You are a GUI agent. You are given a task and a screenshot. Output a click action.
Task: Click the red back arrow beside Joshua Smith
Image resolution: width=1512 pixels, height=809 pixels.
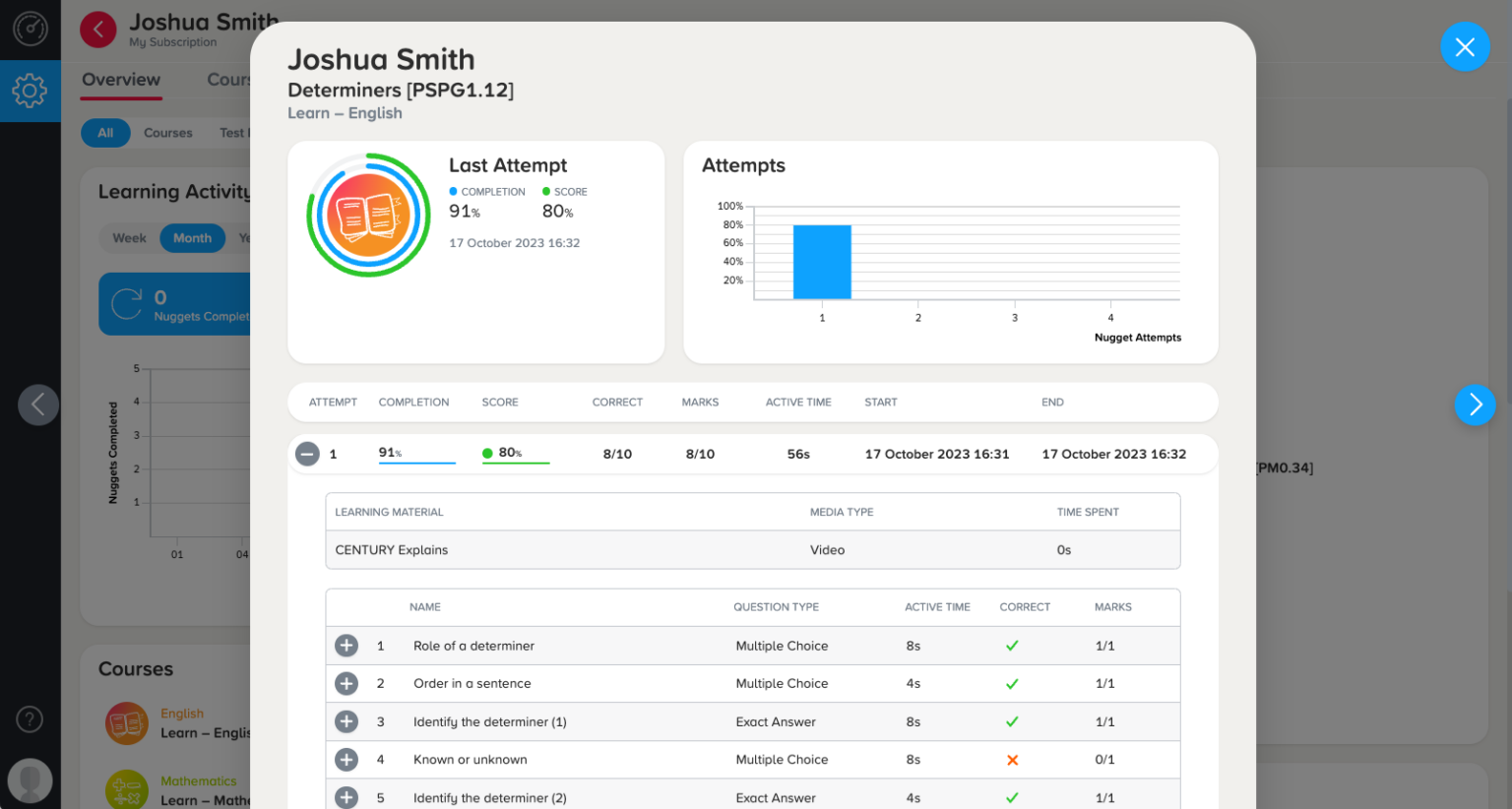click(x=97, y=29)
